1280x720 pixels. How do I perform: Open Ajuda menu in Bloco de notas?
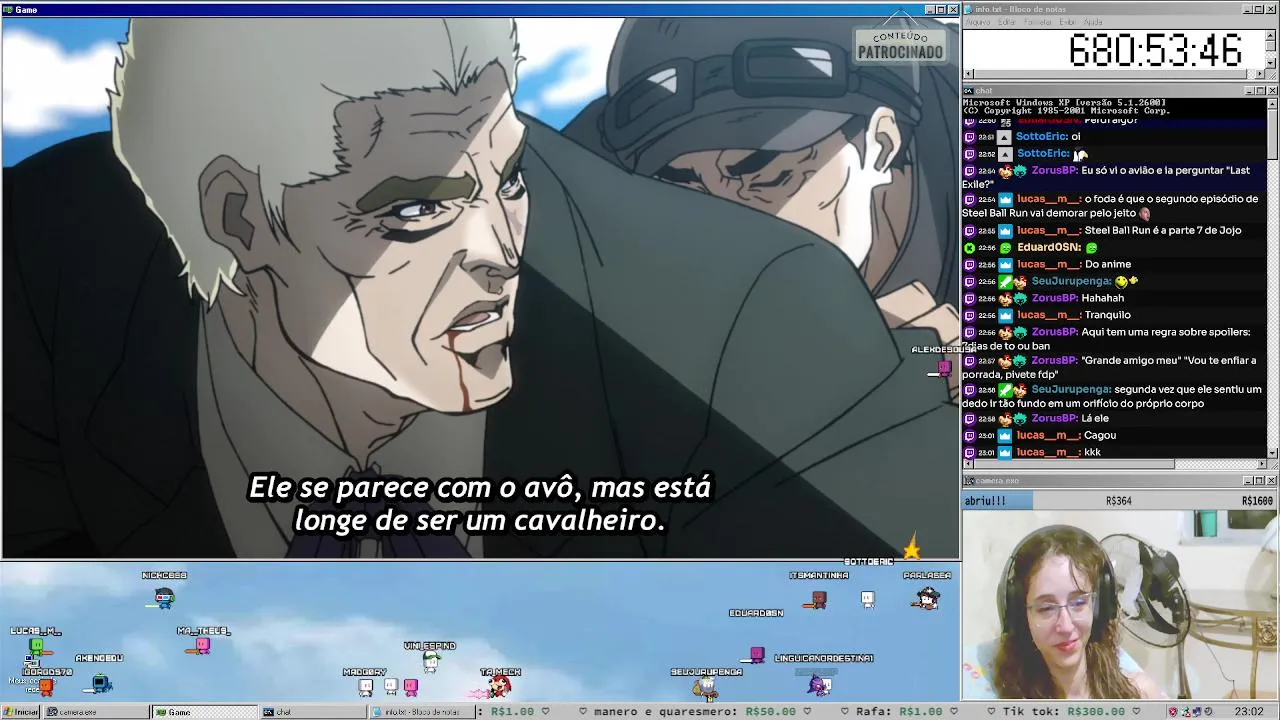click(1093, 22)
